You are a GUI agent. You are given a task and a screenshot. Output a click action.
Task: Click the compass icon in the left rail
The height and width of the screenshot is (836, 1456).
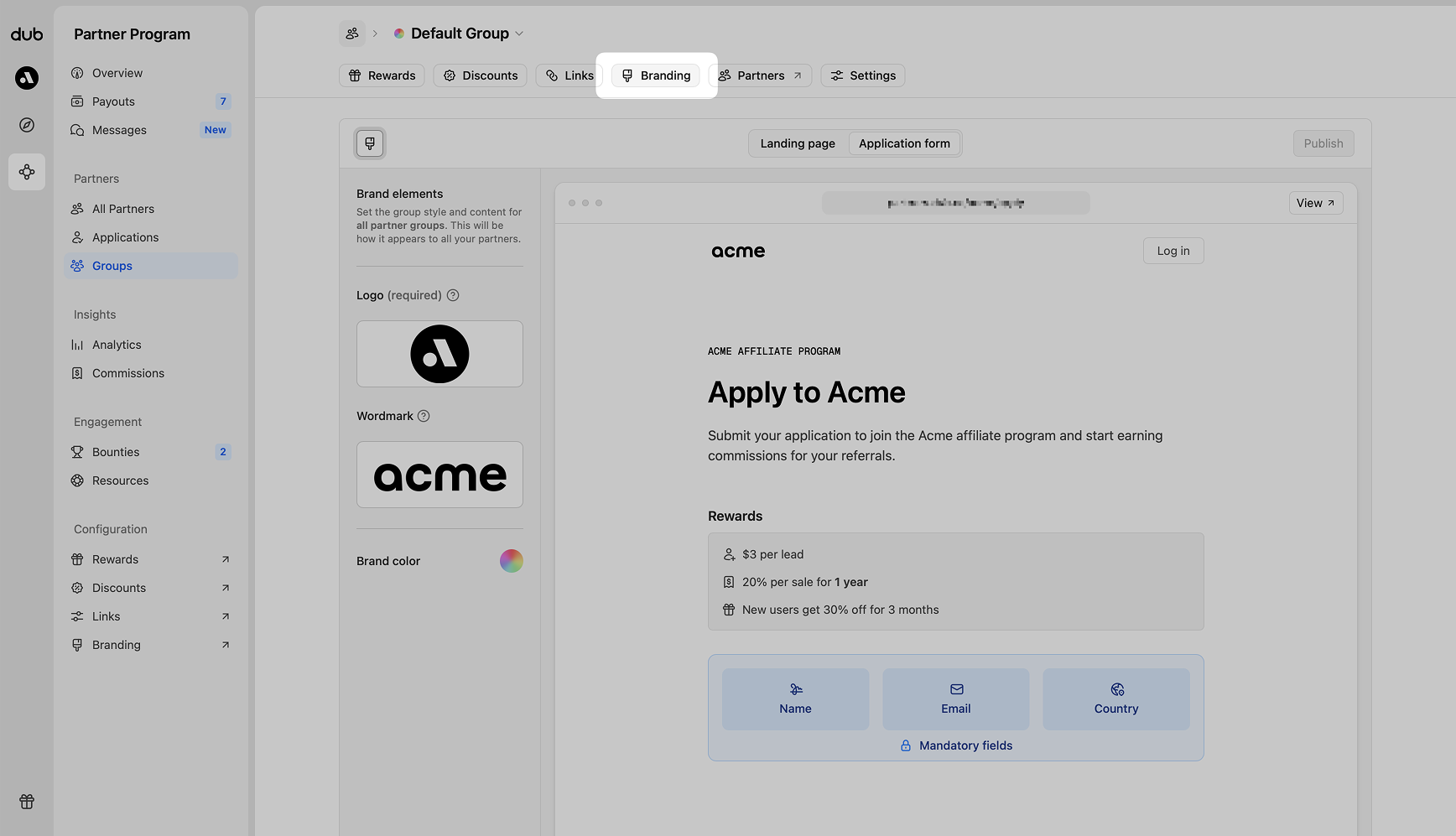[27, 125]
